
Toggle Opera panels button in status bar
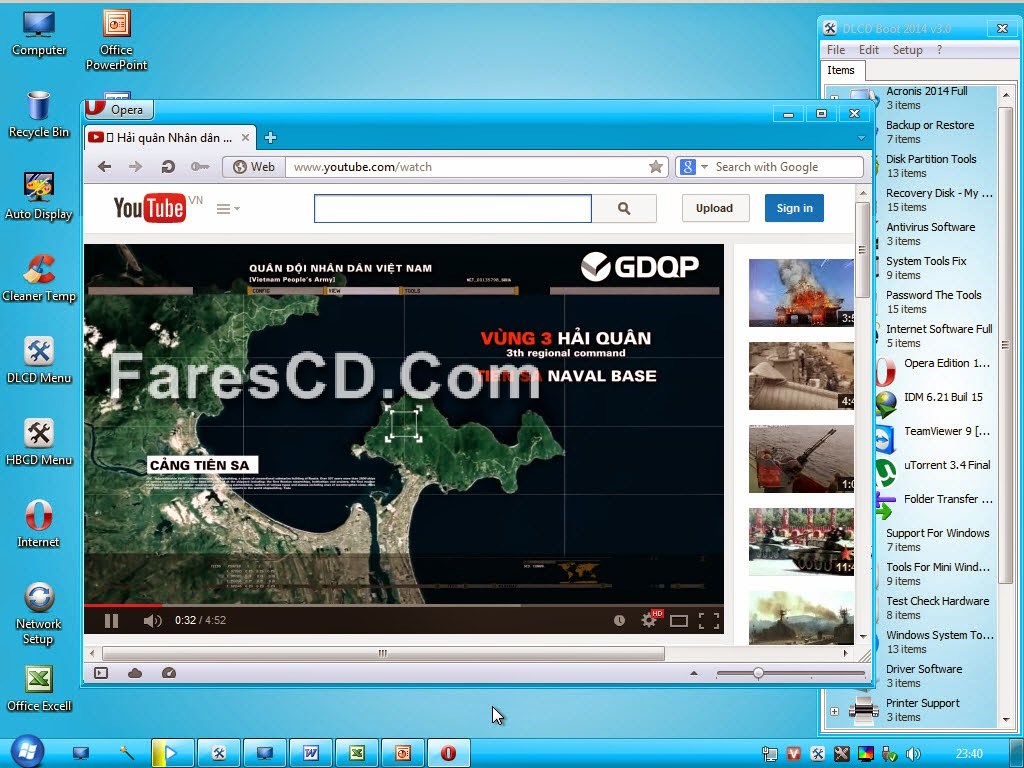[x=101, y=673]
